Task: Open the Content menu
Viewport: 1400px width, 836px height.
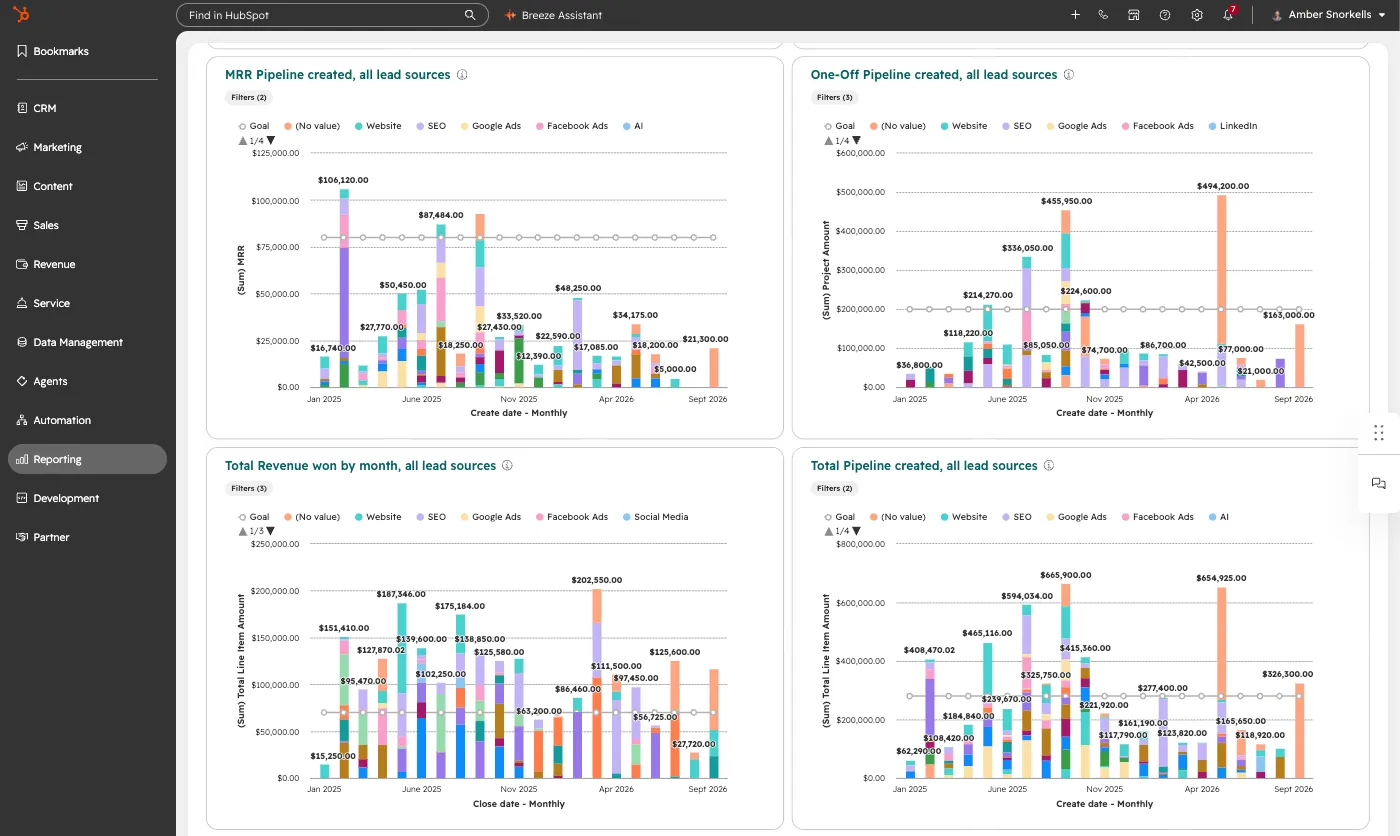Action: [x=45, y=186]
